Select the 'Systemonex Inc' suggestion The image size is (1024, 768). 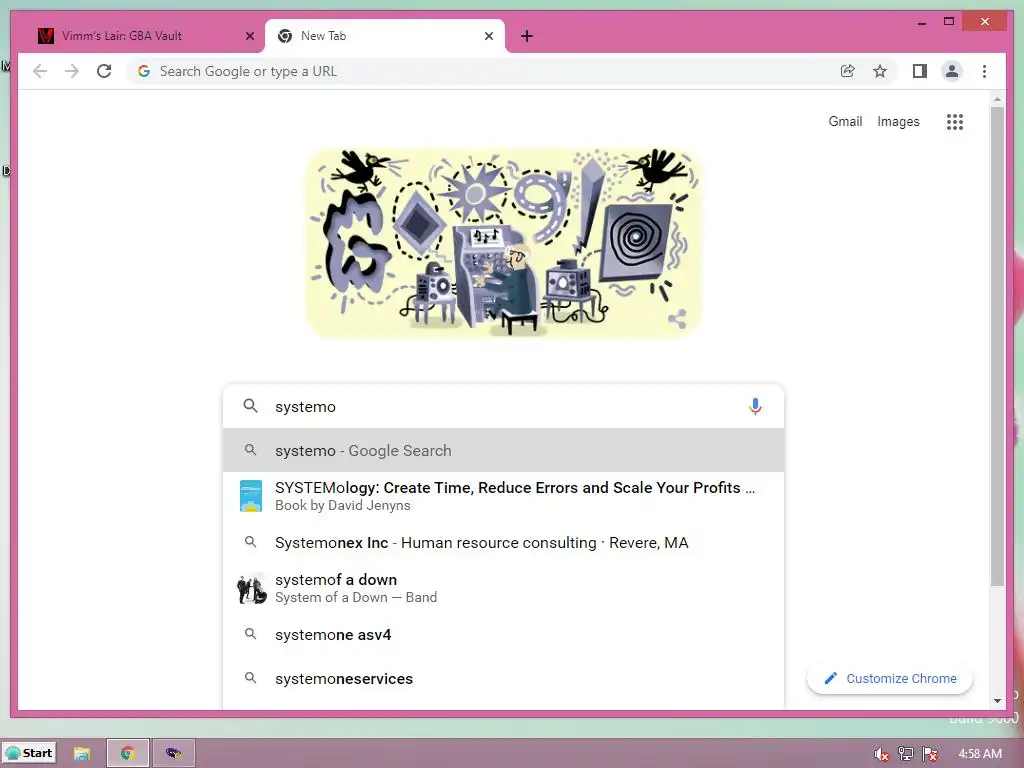click(503, 543)
